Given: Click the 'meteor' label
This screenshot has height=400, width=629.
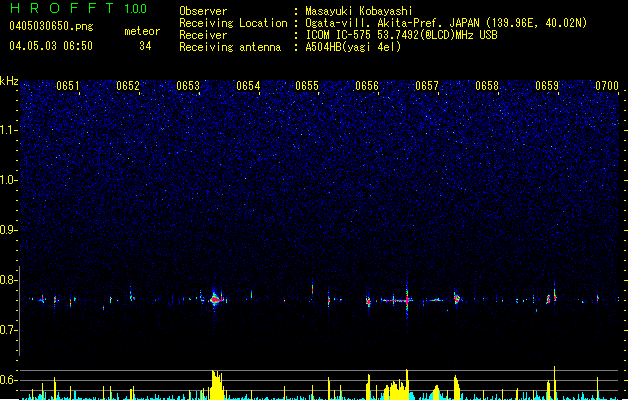Looking at the screenshot, I should click(x=142, y=31).
